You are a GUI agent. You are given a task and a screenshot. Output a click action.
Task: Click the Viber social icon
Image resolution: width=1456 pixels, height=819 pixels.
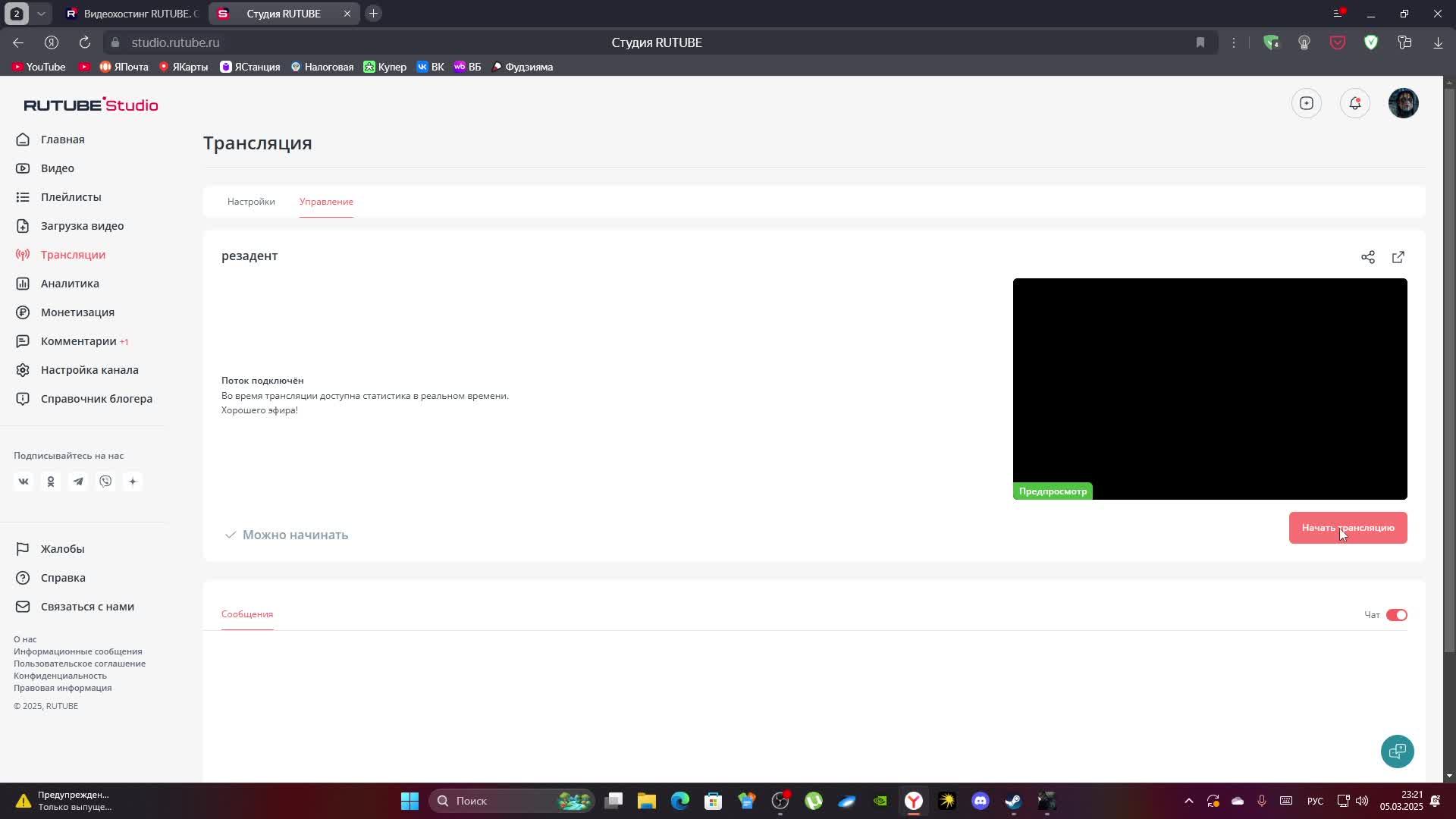105,482
